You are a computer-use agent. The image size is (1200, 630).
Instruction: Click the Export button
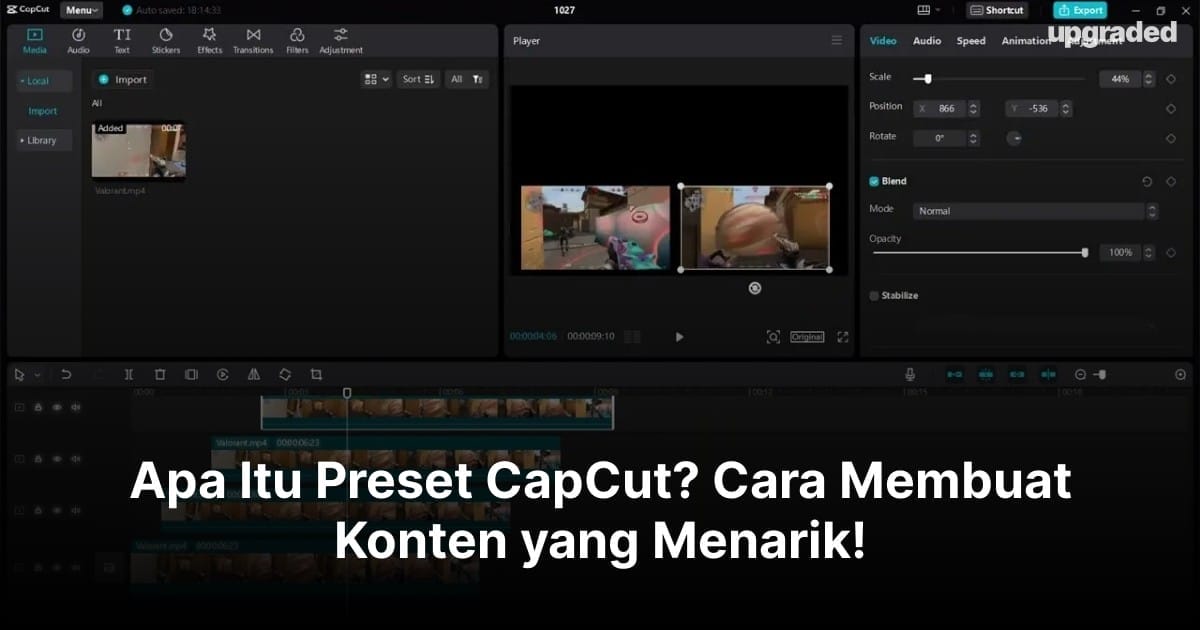(1080, 9)
